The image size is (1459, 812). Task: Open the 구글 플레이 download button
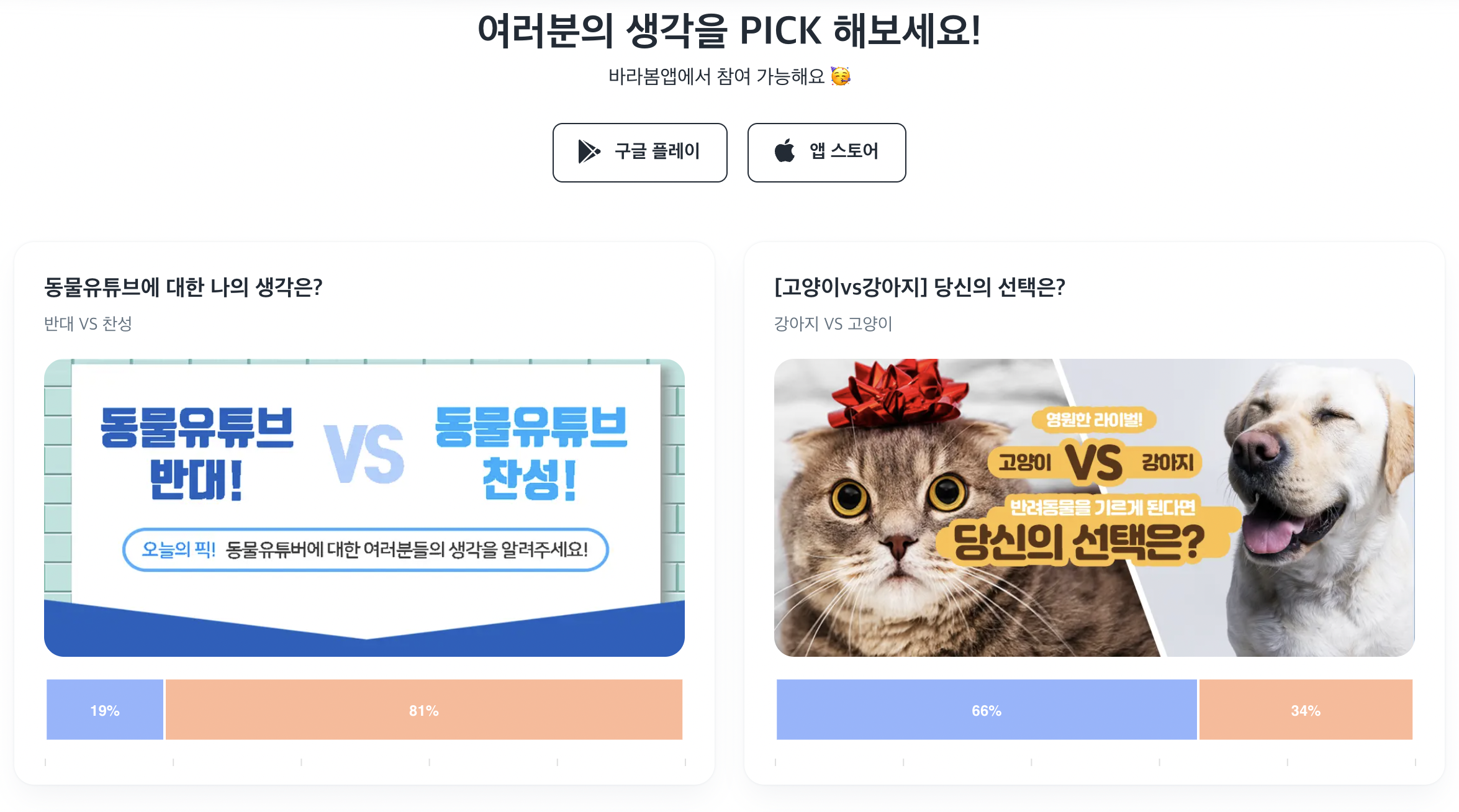pyautogui.click(x=639, y=152)
